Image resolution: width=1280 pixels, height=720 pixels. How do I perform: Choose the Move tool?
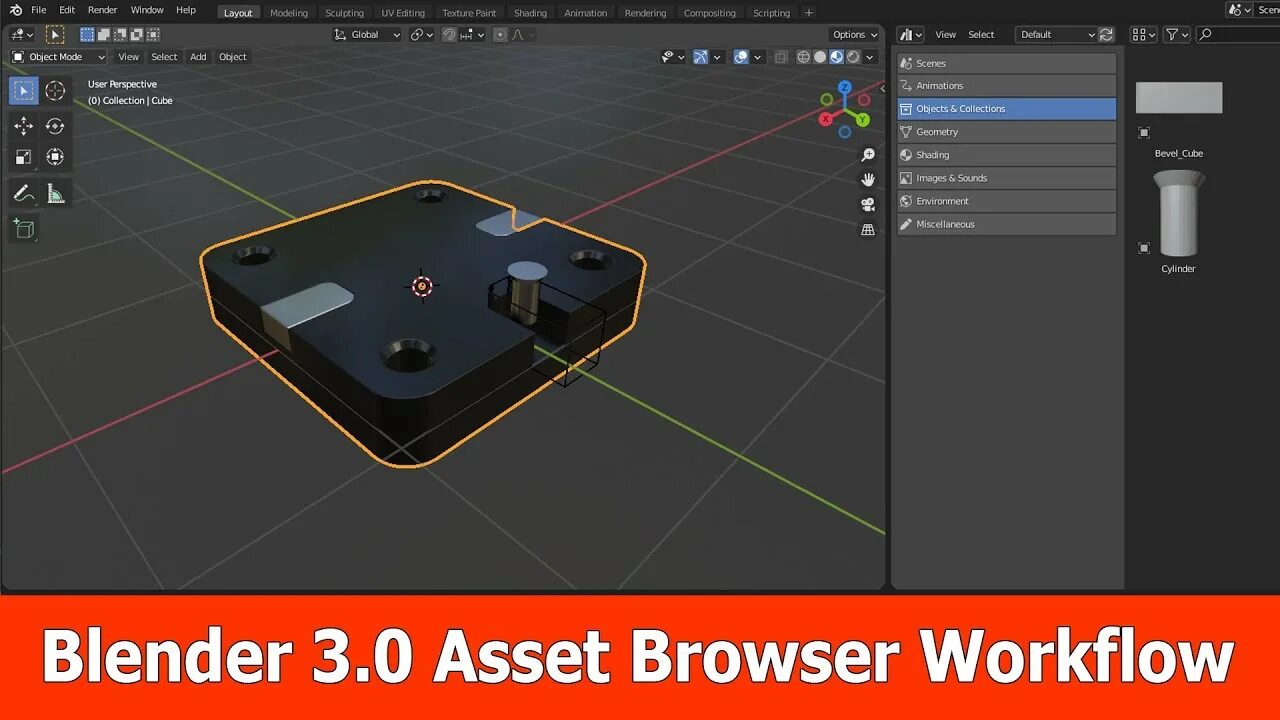point(24,126)
